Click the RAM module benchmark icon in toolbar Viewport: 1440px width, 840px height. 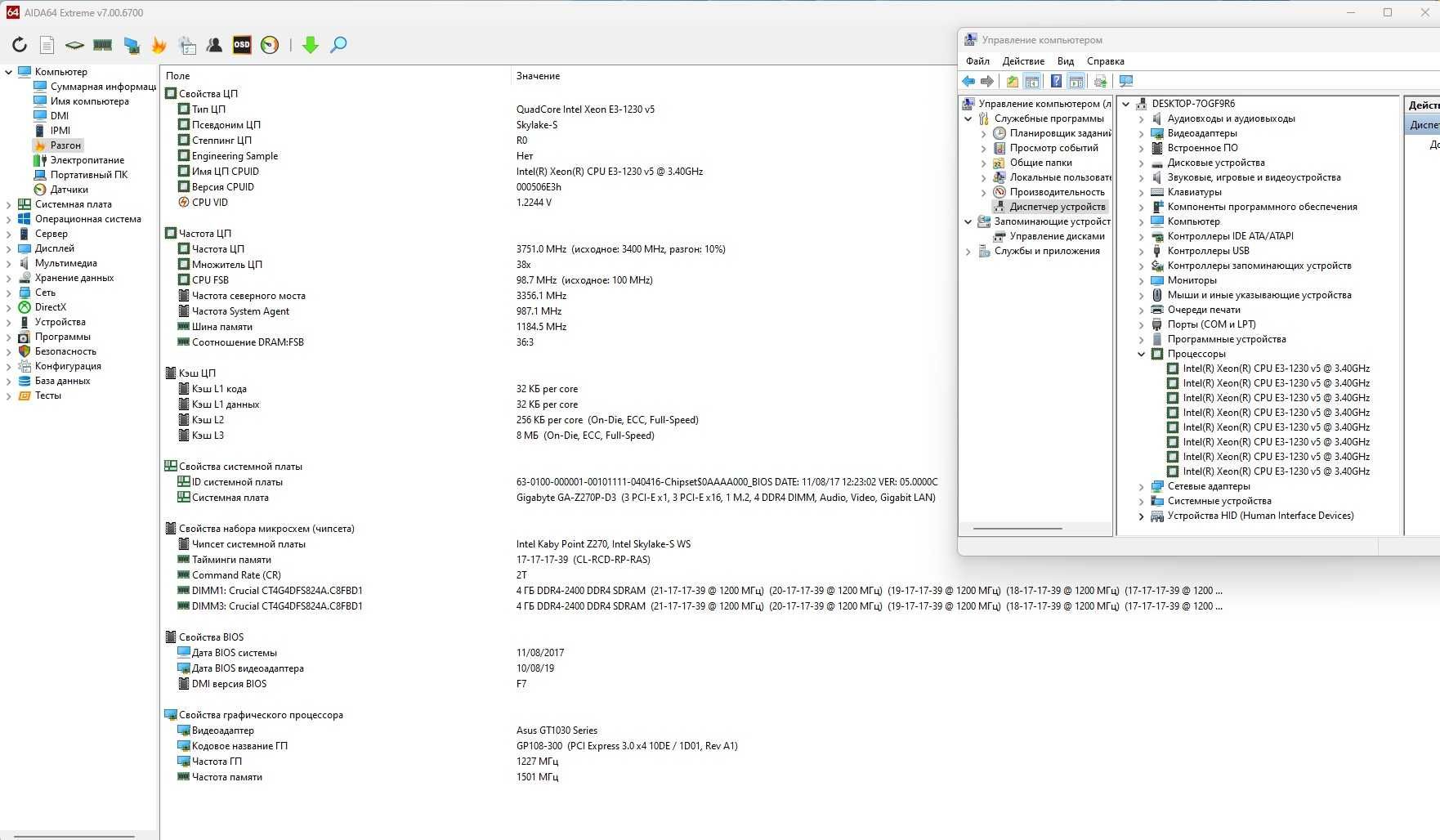102,45
